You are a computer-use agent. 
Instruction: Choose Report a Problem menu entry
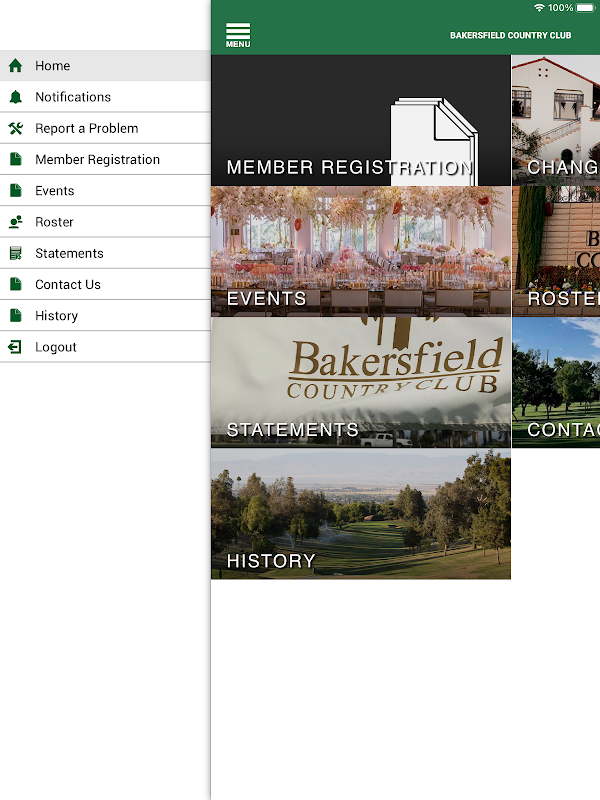[105, 128]
